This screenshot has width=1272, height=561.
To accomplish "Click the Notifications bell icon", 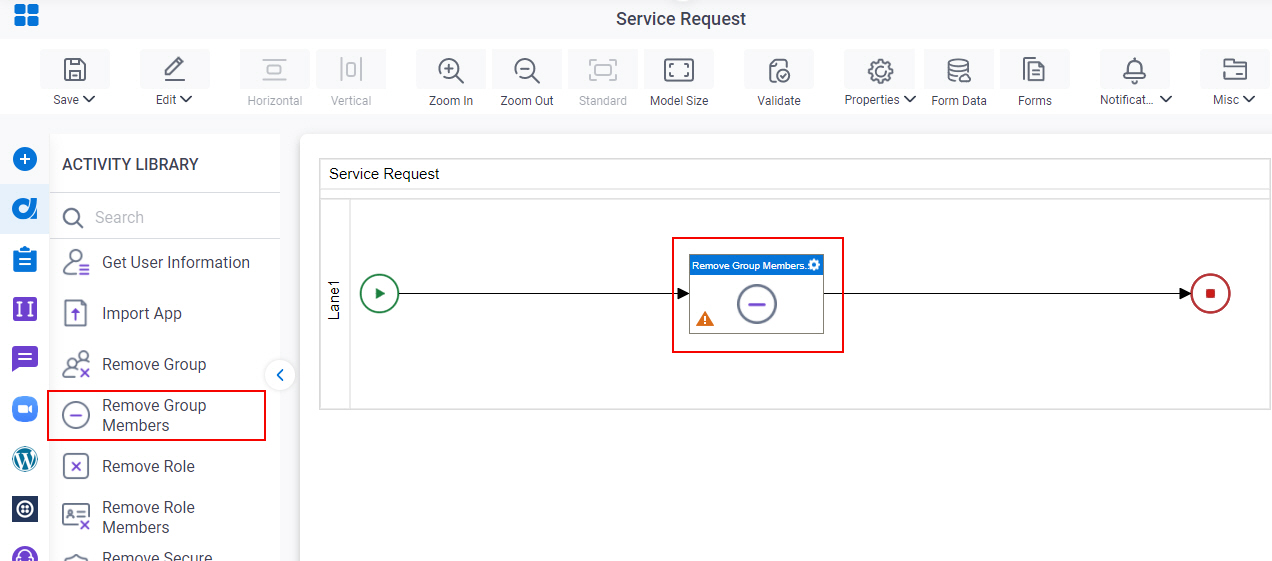I will pos(1134,70).
